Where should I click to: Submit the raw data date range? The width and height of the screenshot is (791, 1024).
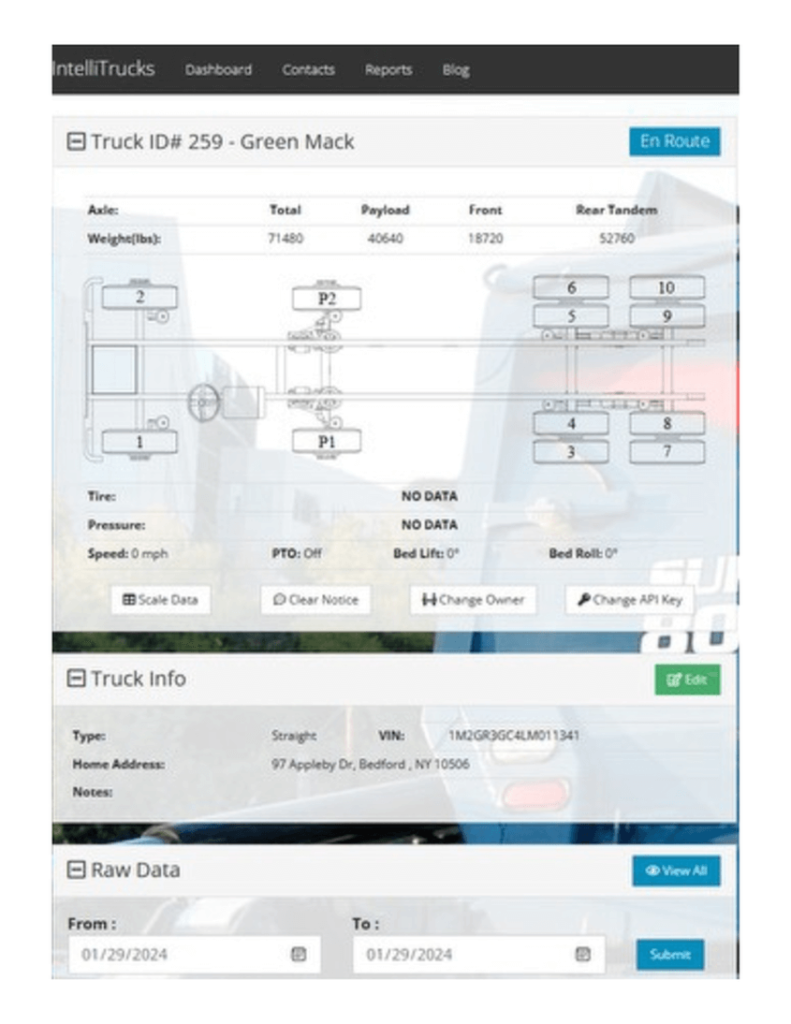tap(670, 955)
